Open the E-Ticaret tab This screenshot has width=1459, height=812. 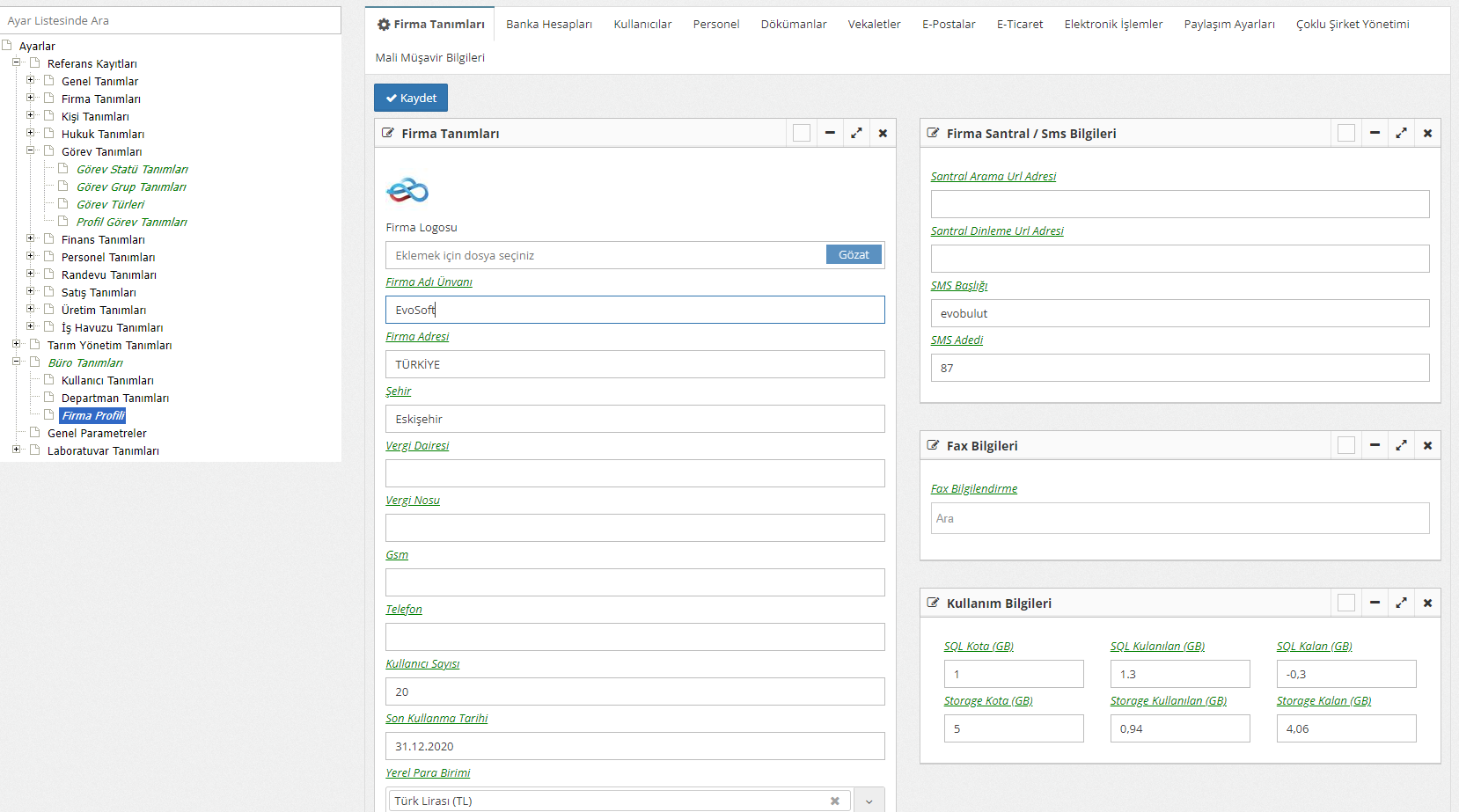click(1019, 24)
